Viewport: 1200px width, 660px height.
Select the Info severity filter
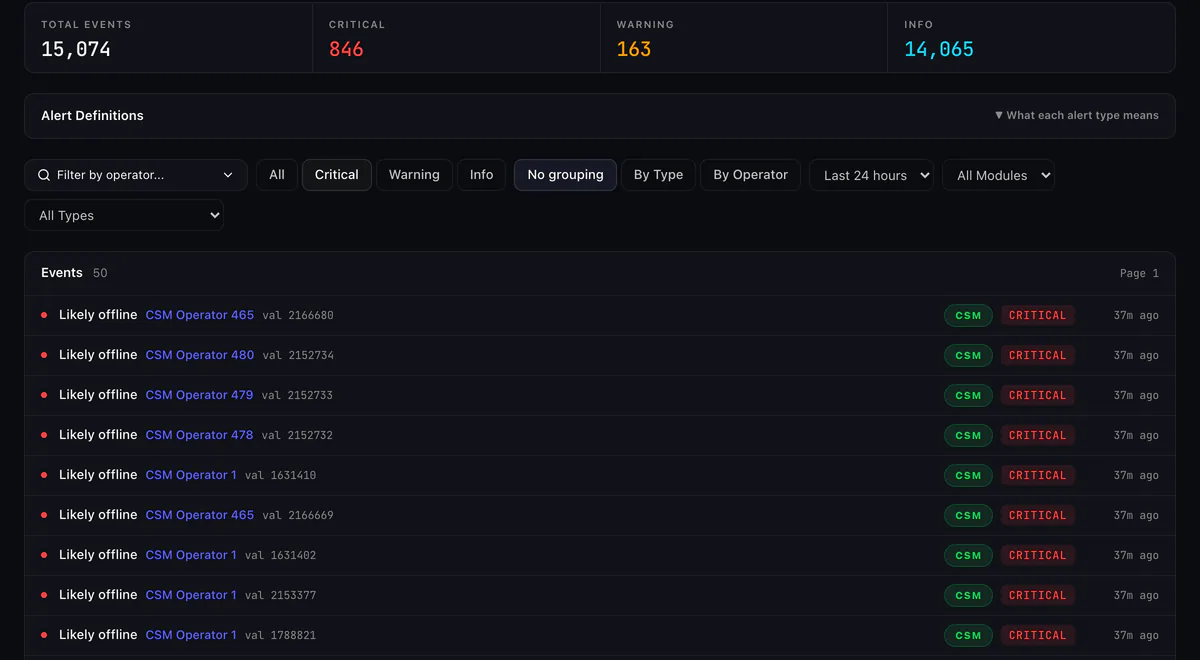(x=482, y=175)
